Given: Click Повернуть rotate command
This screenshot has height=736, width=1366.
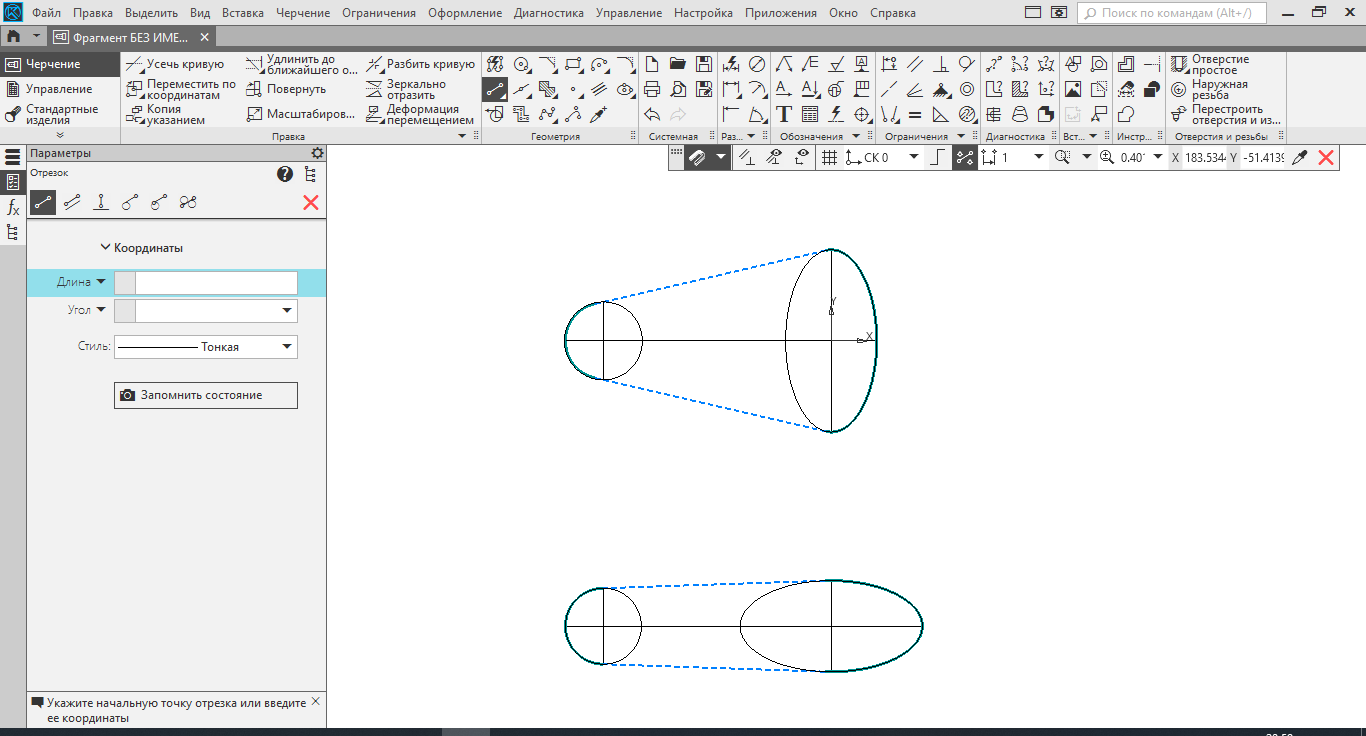Looking at the screenshot, I should (286, 89).
